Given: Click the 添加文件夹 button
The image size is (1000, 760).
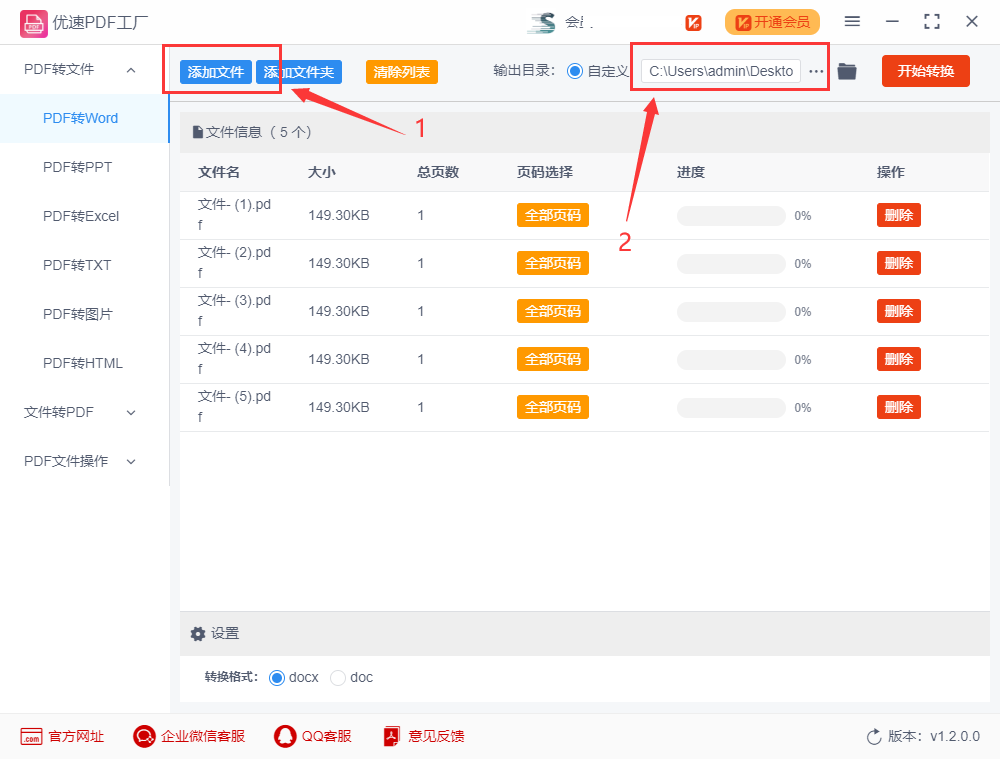Looking at the screenshot, I should click(299, 72).
